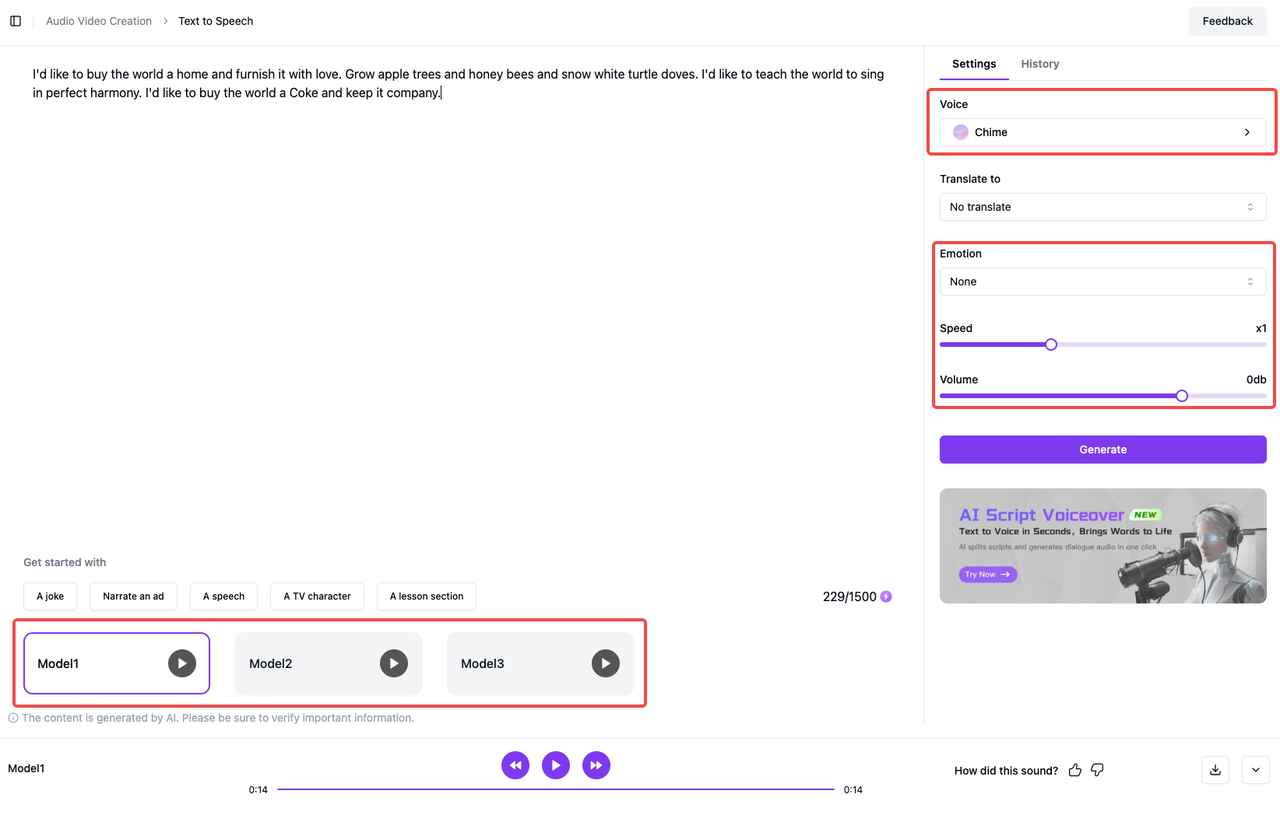Click the Speed slider handle
The width and height of the screenshot is (1280, 822).
point(1051,345)
